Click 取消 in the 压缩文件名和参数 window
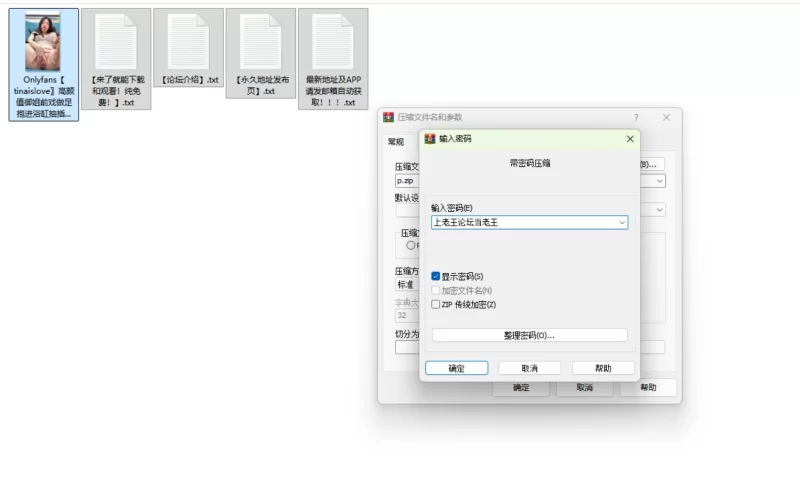800x485 pixels. (585, 388)
